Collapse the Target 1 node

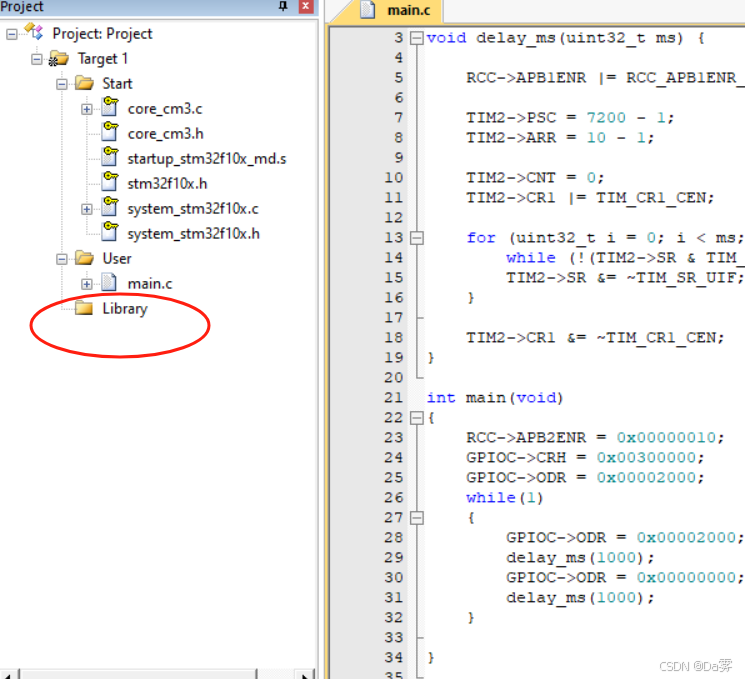37,59
